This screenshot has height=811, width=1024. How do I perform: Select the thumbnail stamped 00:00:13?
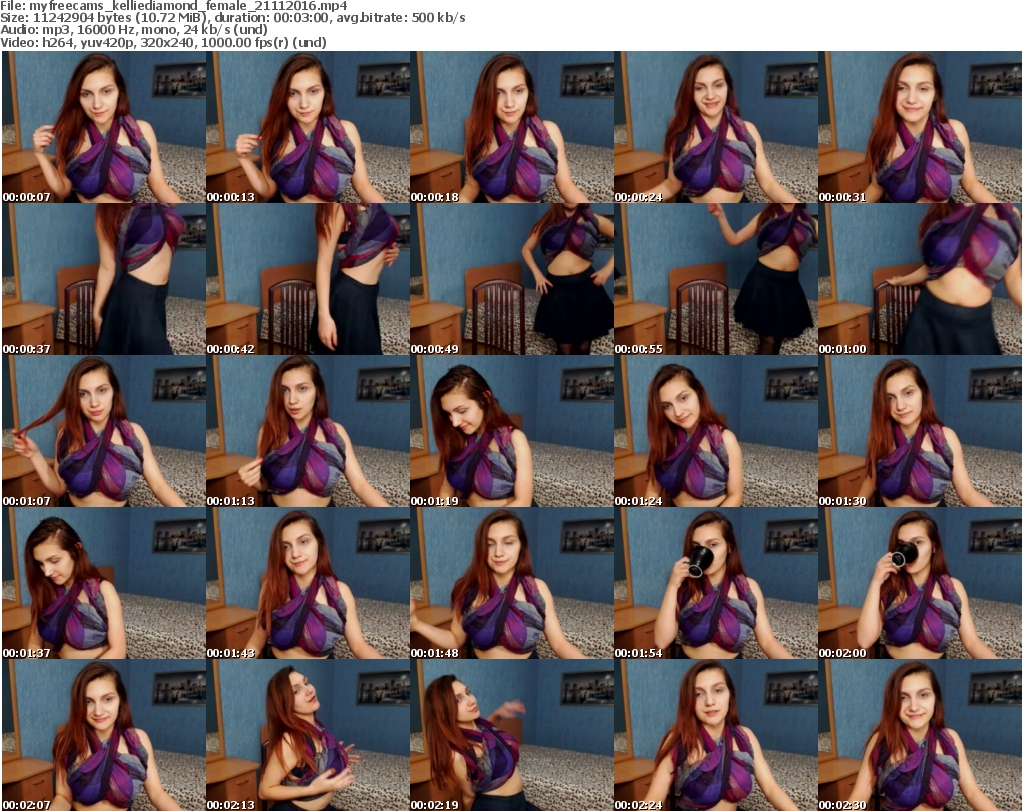(308, 127)
